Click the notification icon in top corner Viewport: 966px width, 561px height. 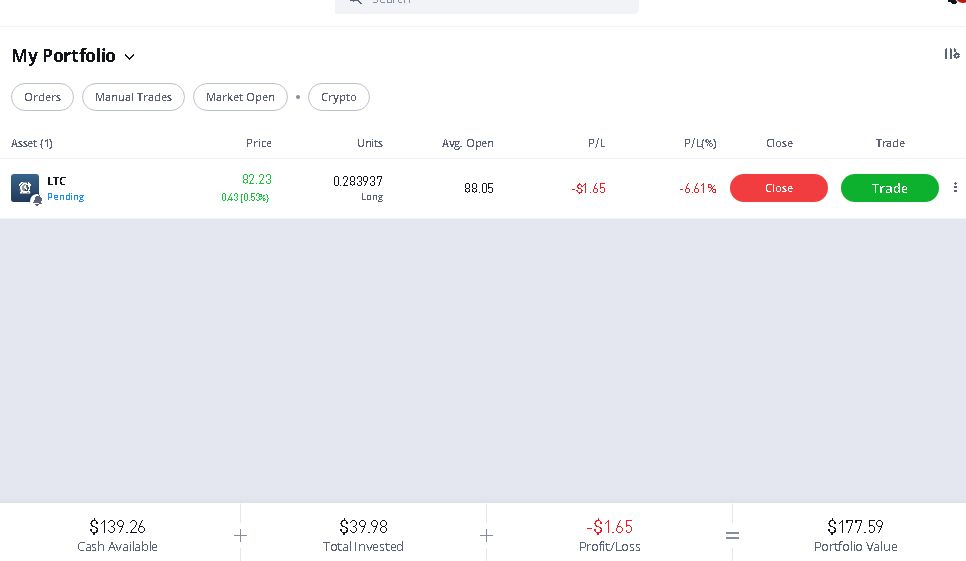pyautogui.click(x=957, y=2)
